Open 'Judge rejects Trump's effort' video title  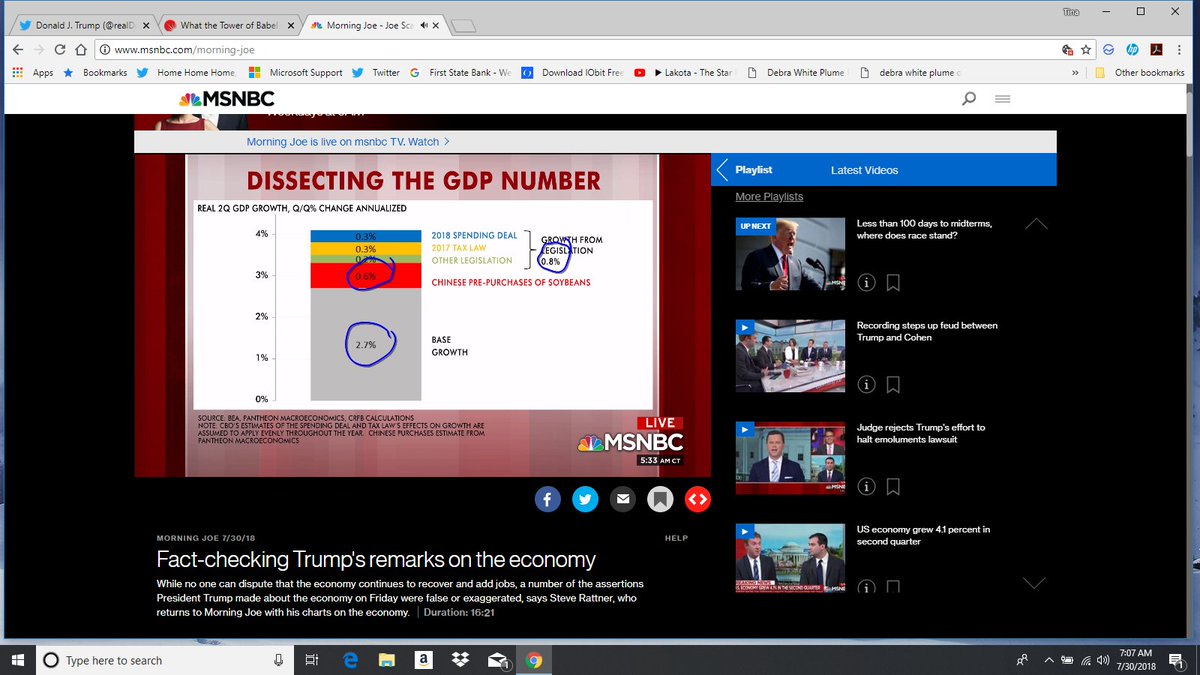921,433
